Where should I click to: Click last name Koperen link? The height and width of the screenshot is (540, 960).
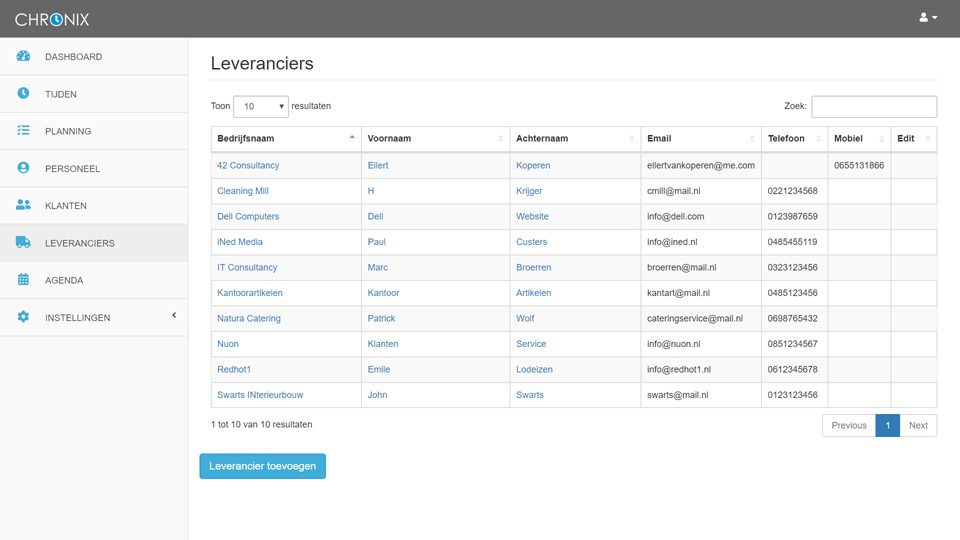click(x=533, y=165)
